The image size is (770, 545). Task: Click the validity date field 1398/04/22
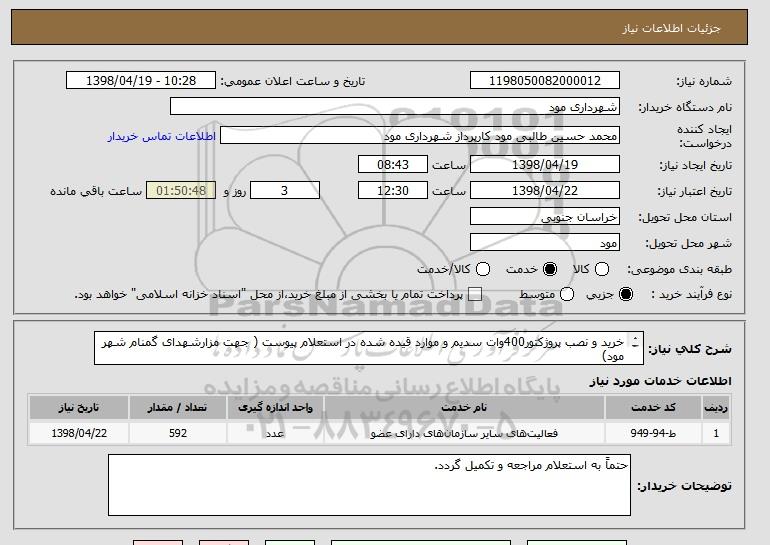[545, 191]
